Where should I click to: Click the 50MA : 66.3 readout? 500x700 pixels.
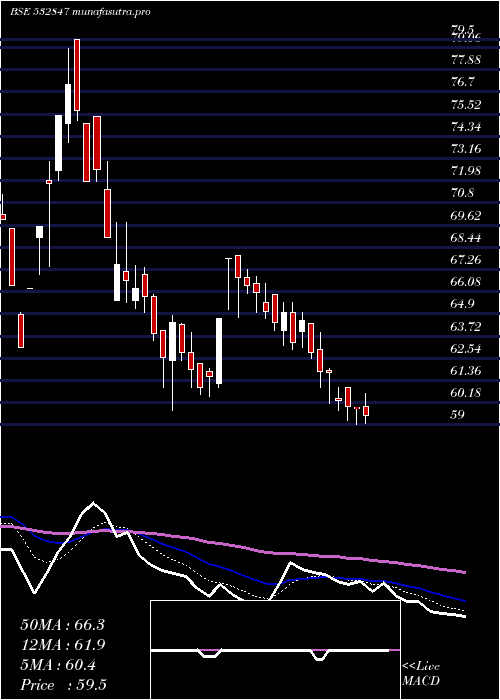[62, 625]
